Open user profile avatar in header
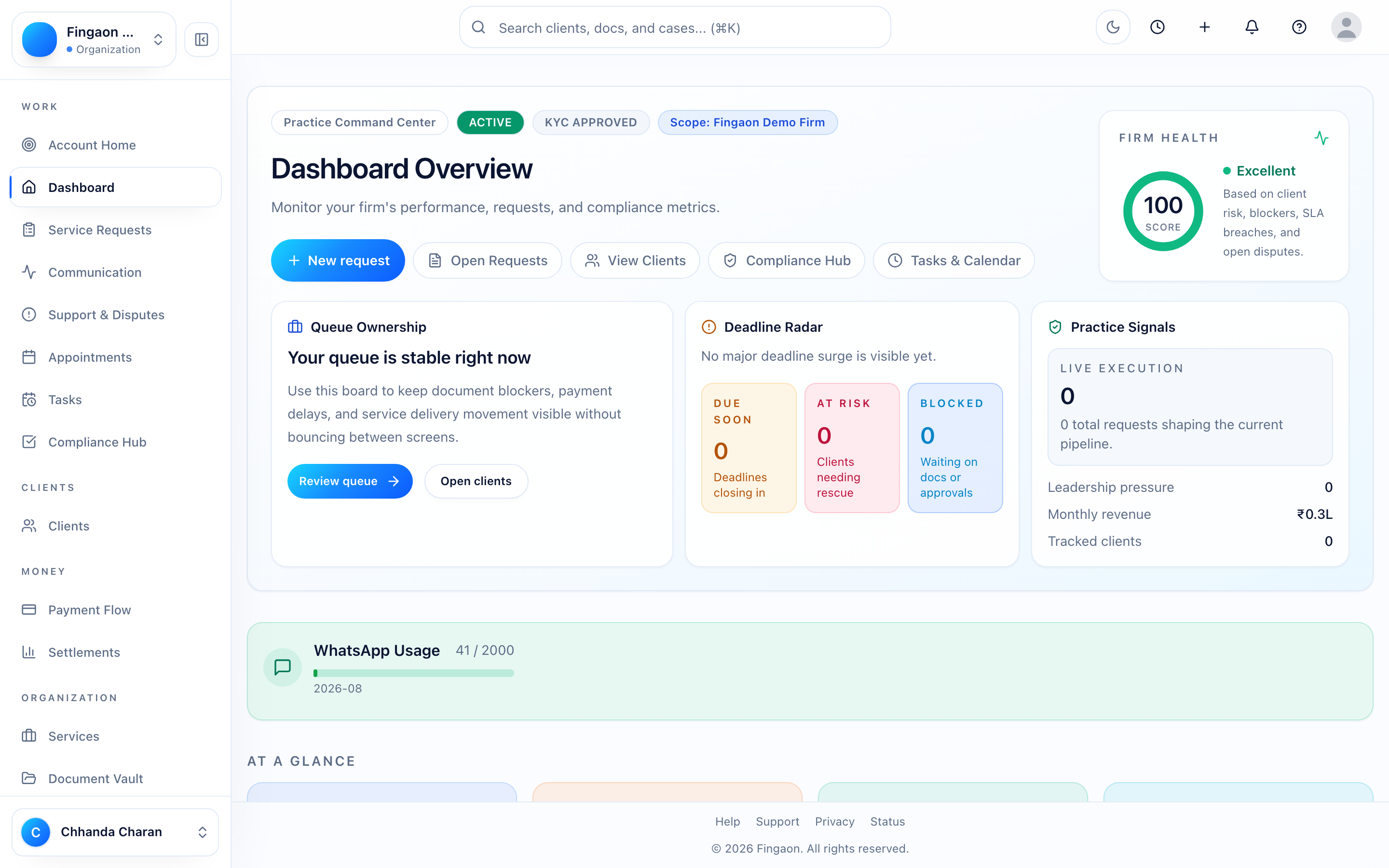The width and height of the screenshot is (1389, 868). [x=1346, y=27]
